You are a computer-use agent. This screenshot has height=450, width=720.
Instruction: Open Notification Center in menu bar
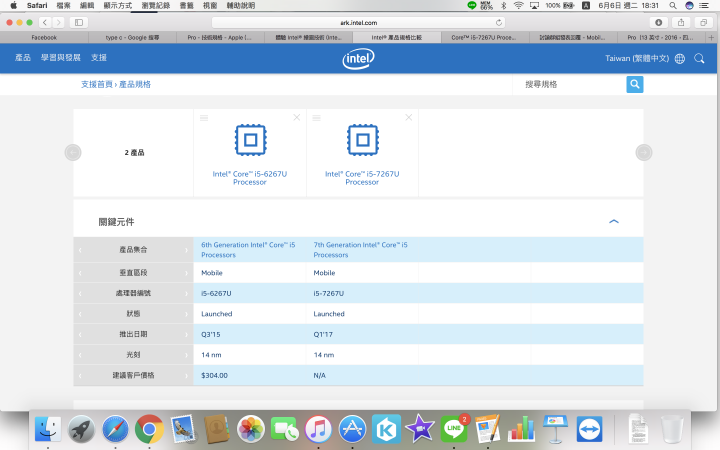coord(704,6)
